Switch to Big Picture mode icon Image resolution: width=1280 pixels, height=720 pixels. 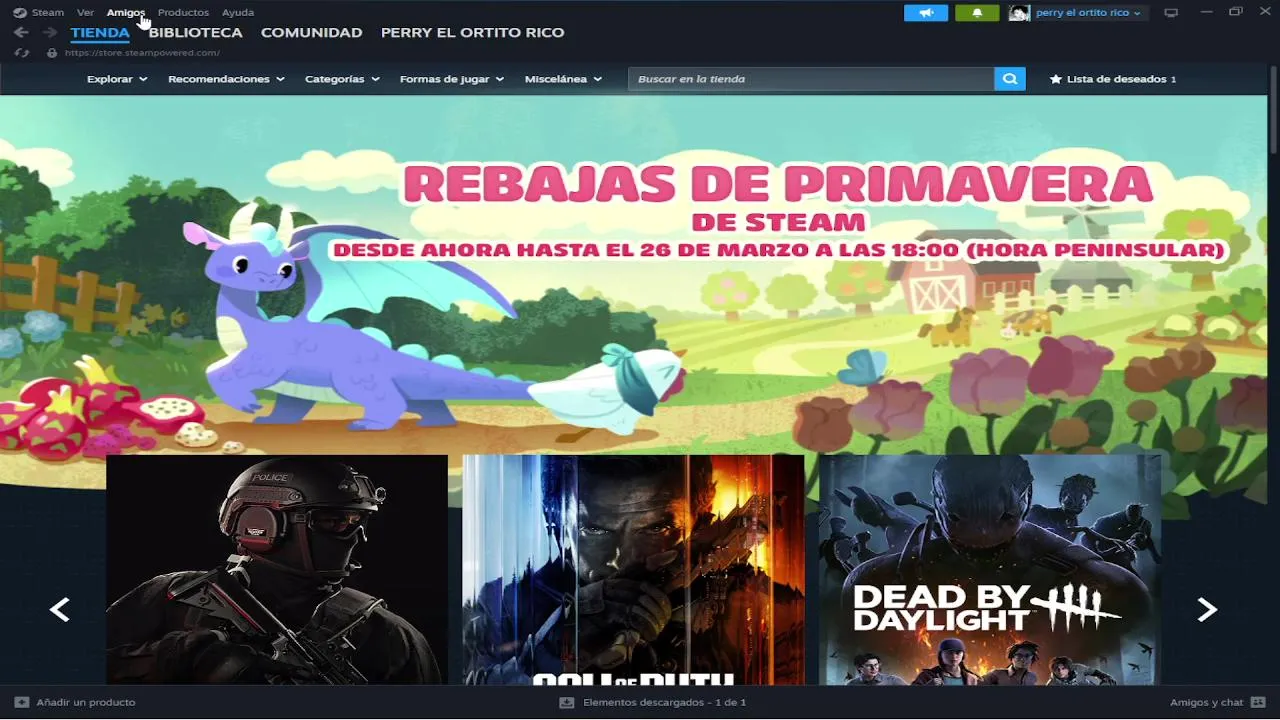(1171, 13)
